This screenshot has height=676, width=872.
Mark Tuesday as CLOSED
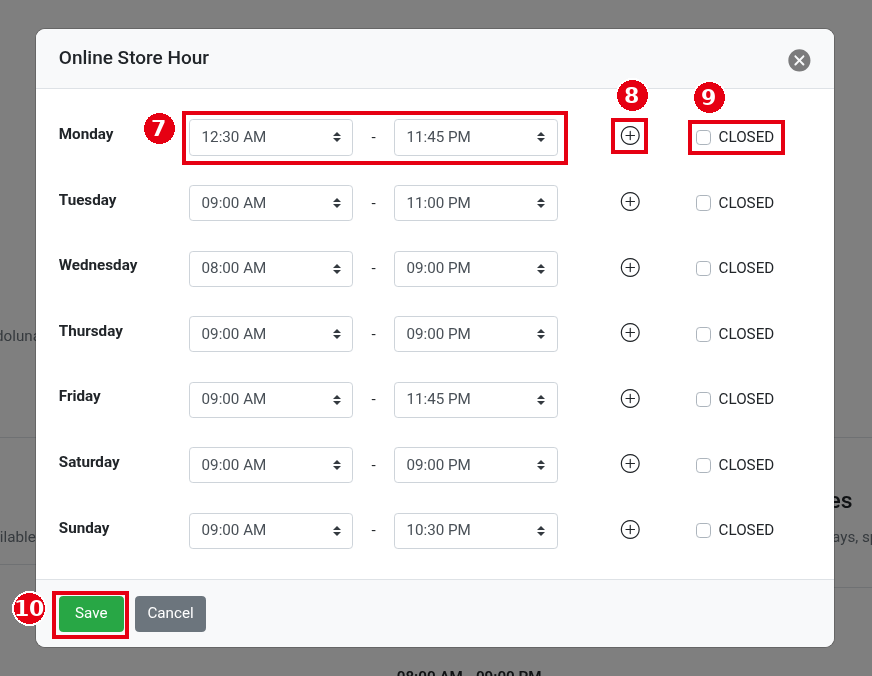[703, 203]
